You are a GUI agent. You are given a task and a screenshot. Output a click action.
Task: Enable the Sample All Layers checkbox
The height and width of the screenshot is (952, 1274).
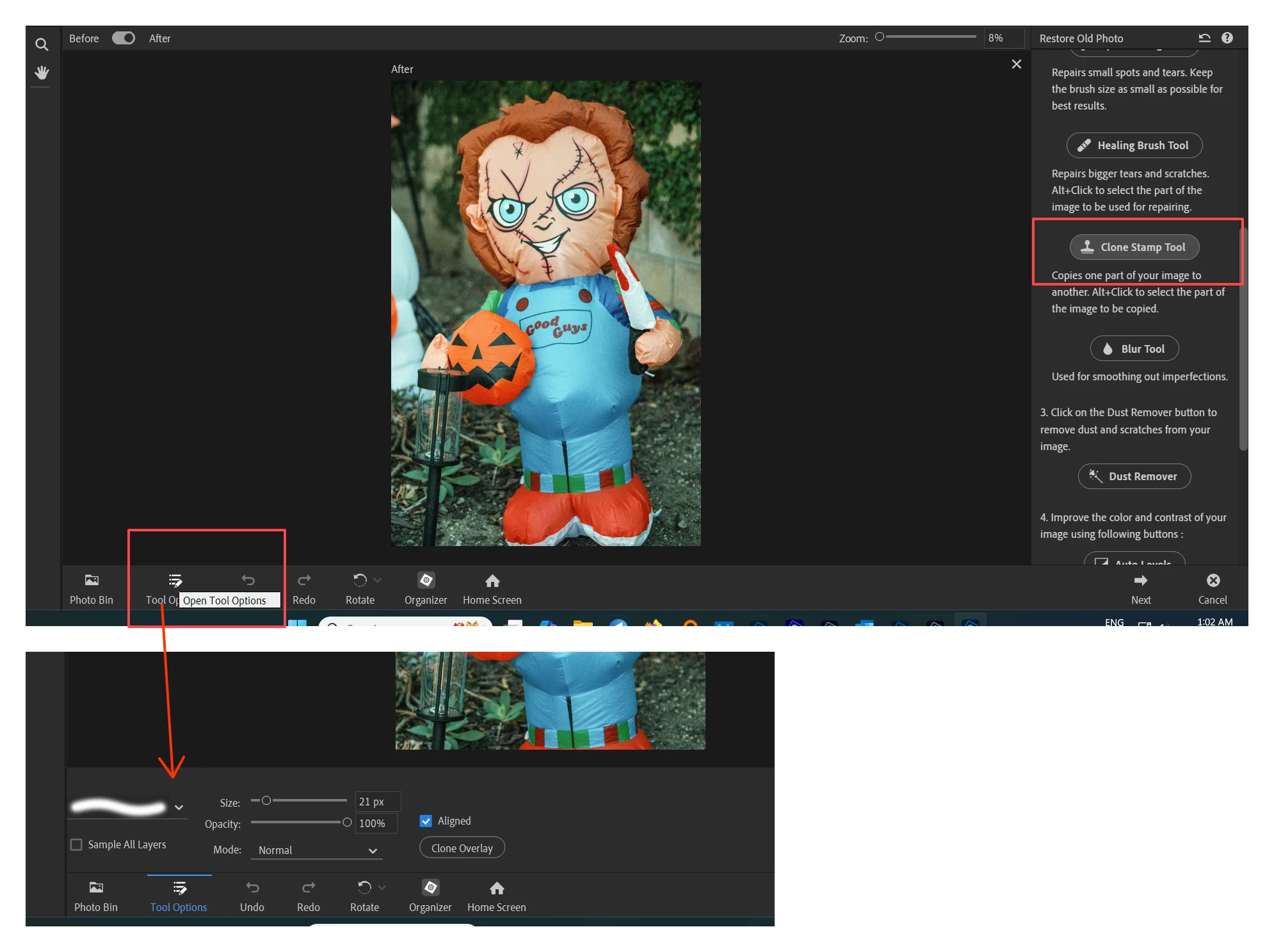tap(76, 844)
